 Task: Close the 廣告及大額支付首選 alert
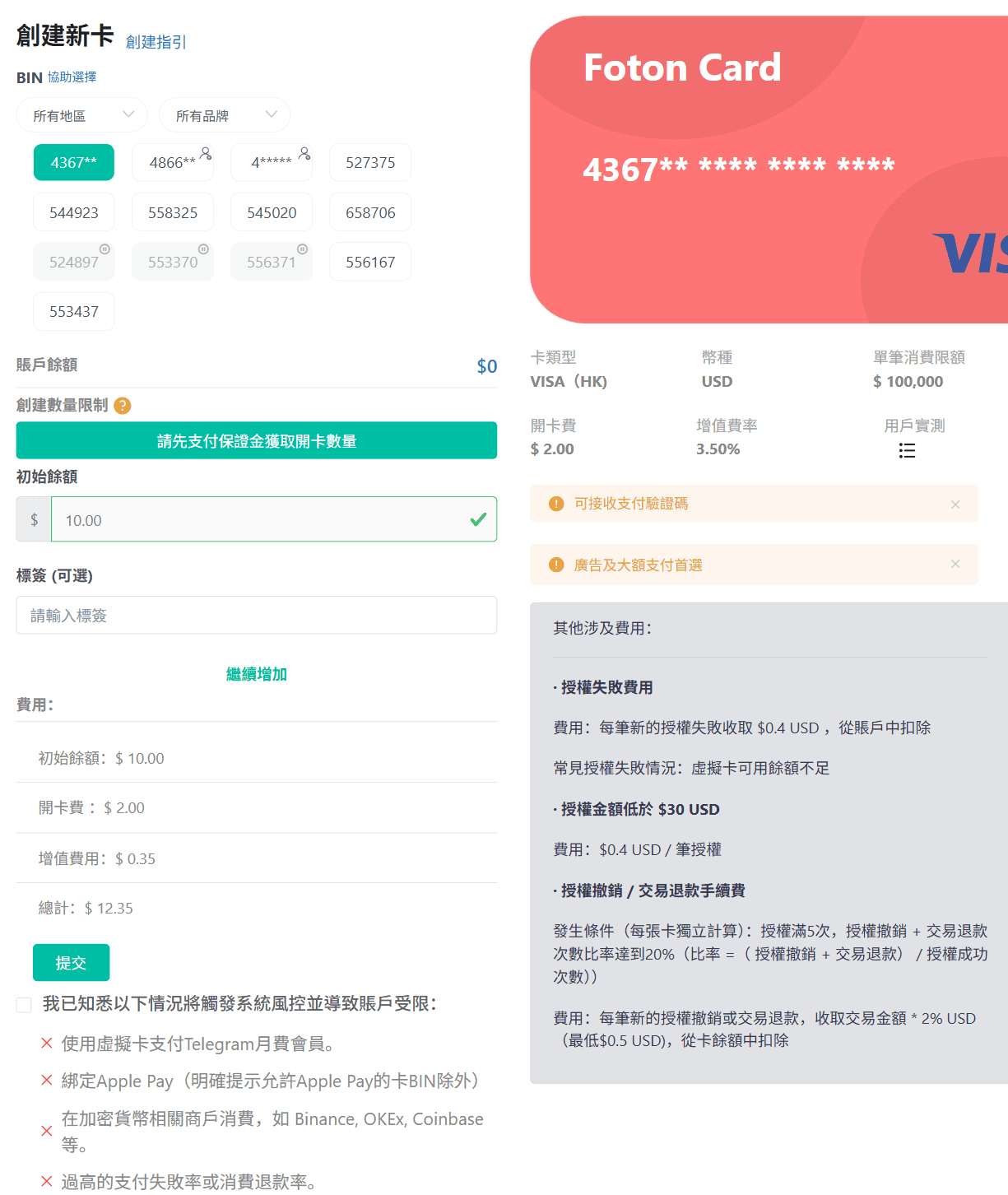955,564
